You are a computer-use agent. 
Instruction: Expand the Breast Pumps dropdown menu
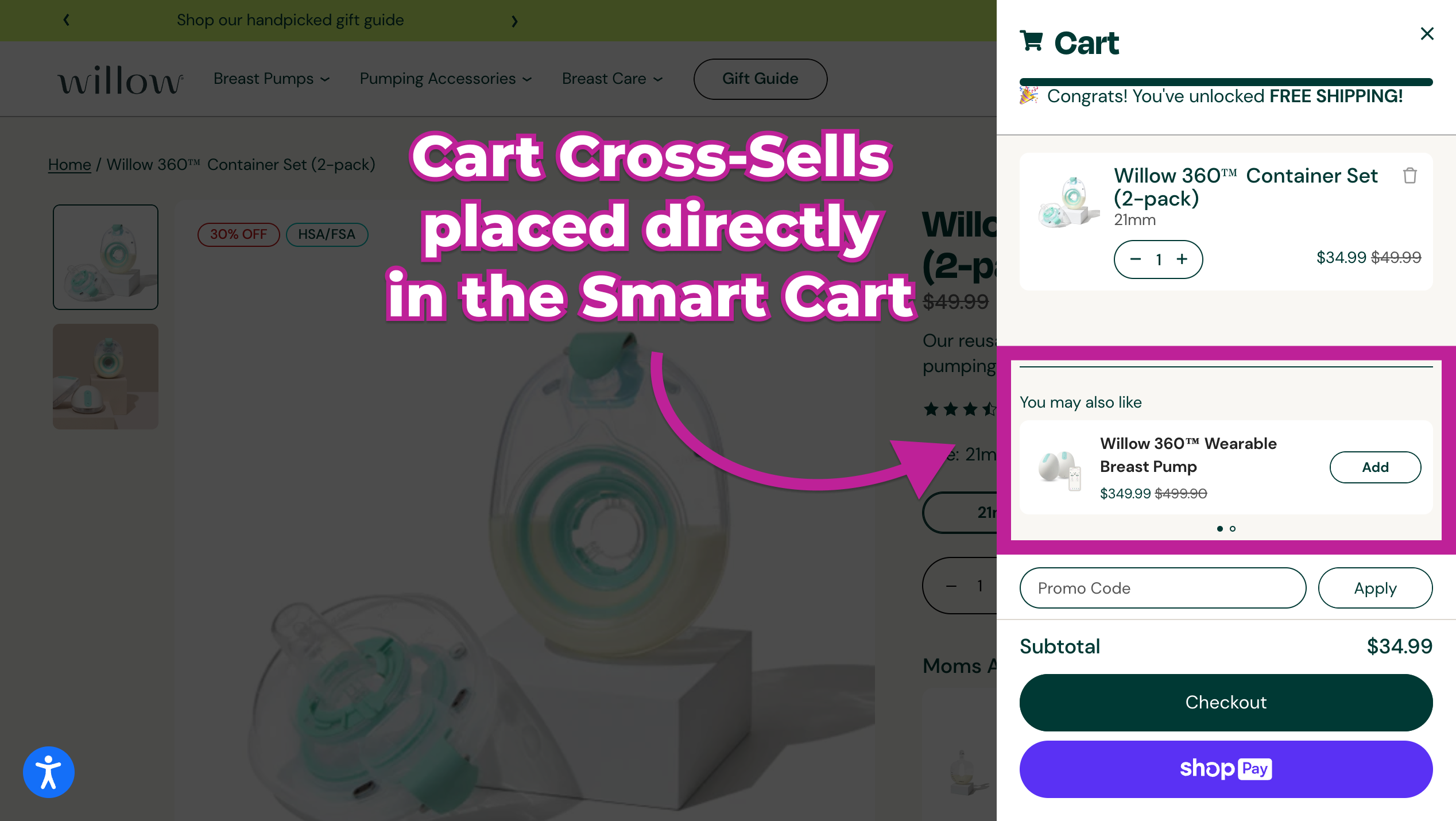[x=271, y=79]
